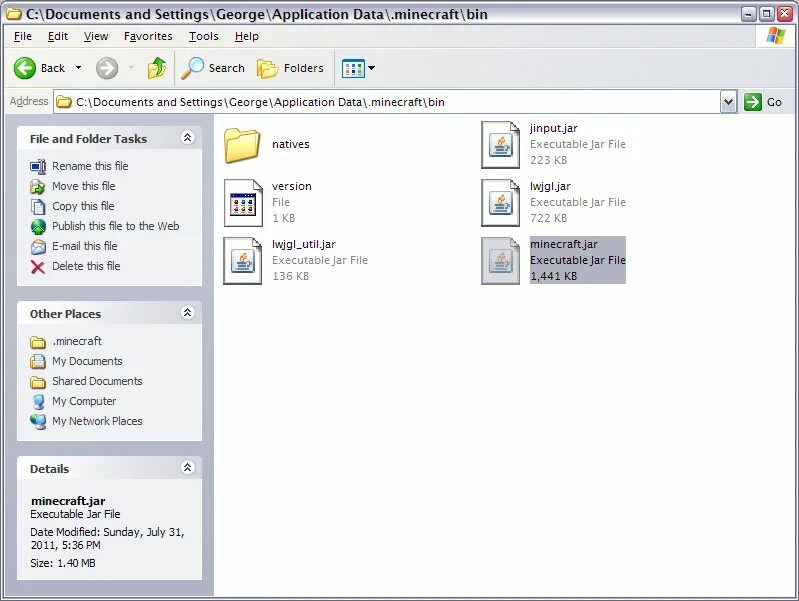Click the natives folder name
Screen dimensions: 799x601
(x=290, y=144)
